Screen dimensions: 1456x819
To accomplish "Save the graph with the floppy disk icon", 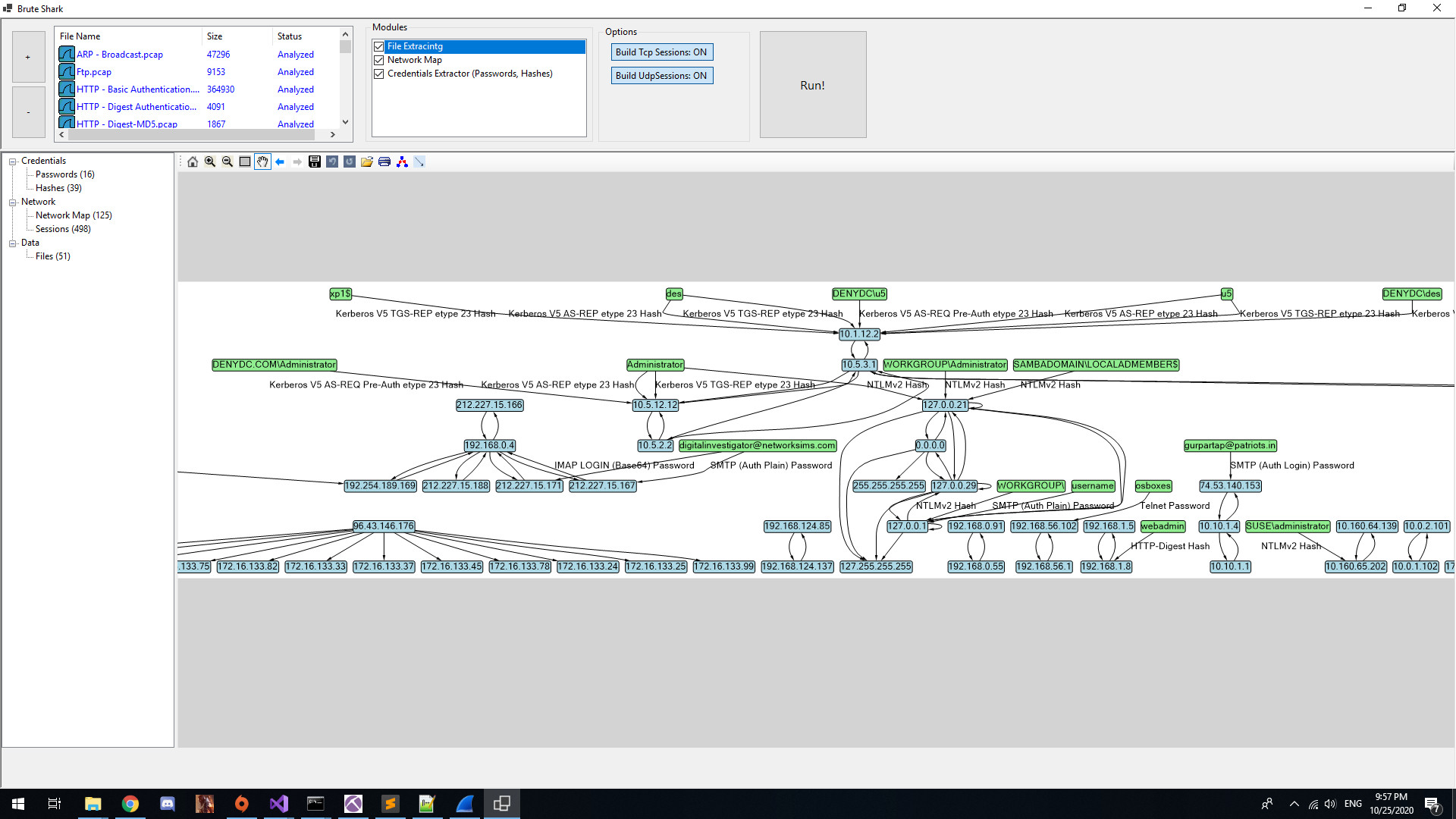I will point(315,162).
